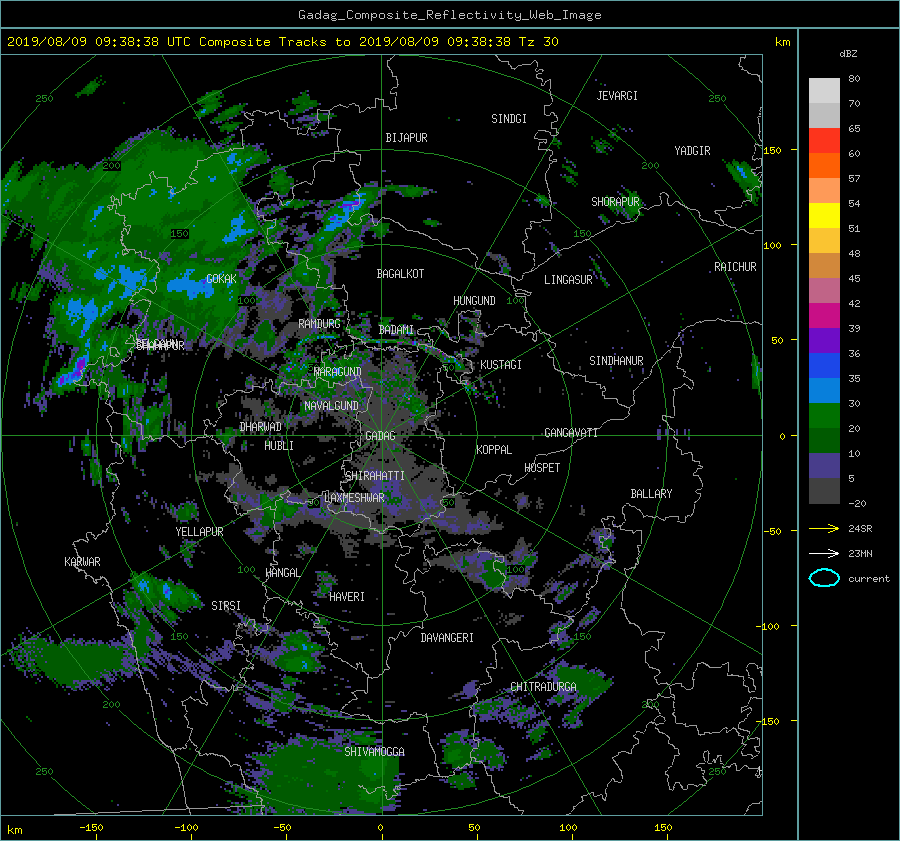Select the yellow 54 dBZ color swatch

tap(824, 215)
